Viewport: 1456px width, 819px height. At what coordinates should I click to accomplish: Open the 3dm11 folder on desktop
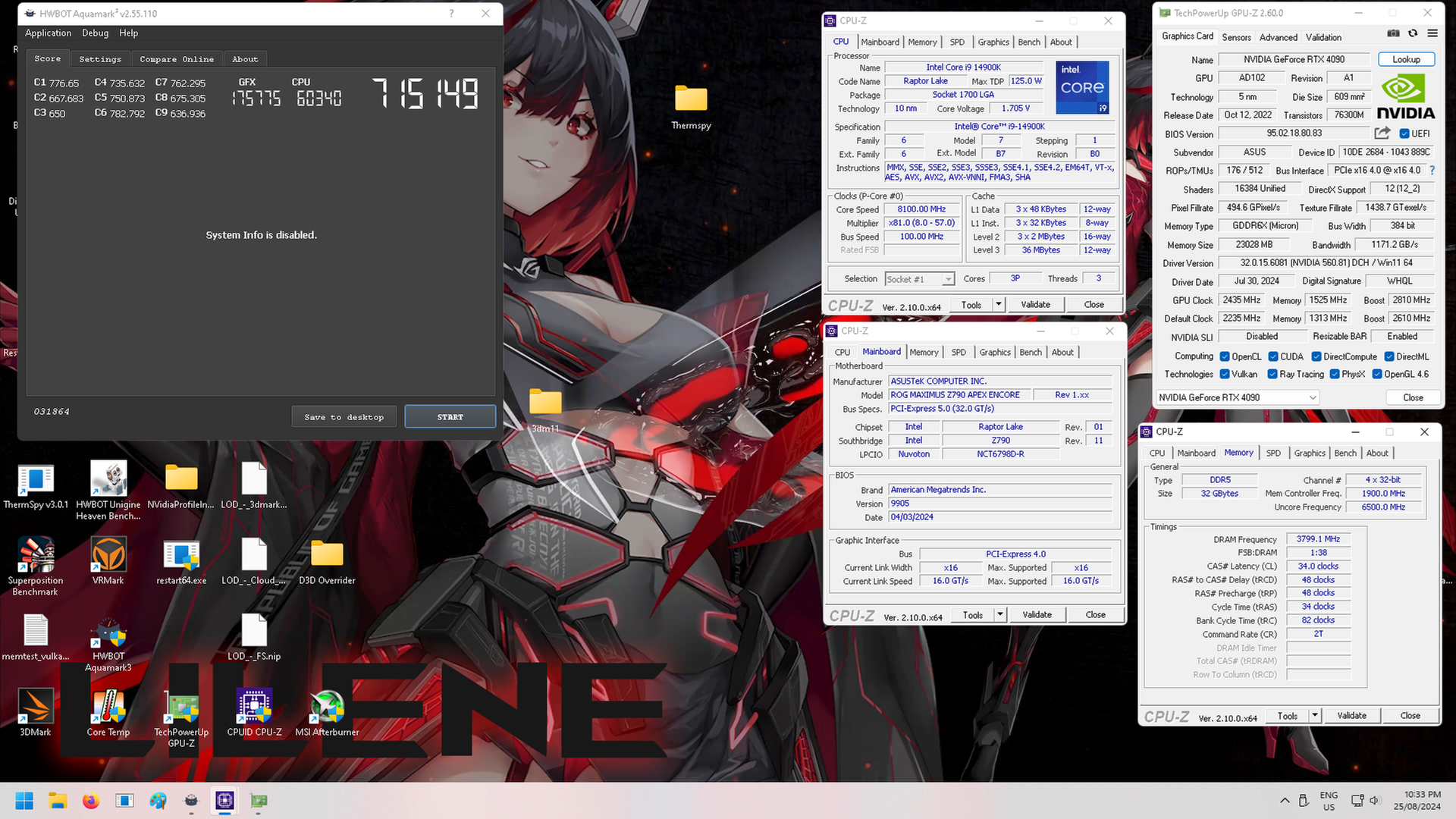(545, 410)
